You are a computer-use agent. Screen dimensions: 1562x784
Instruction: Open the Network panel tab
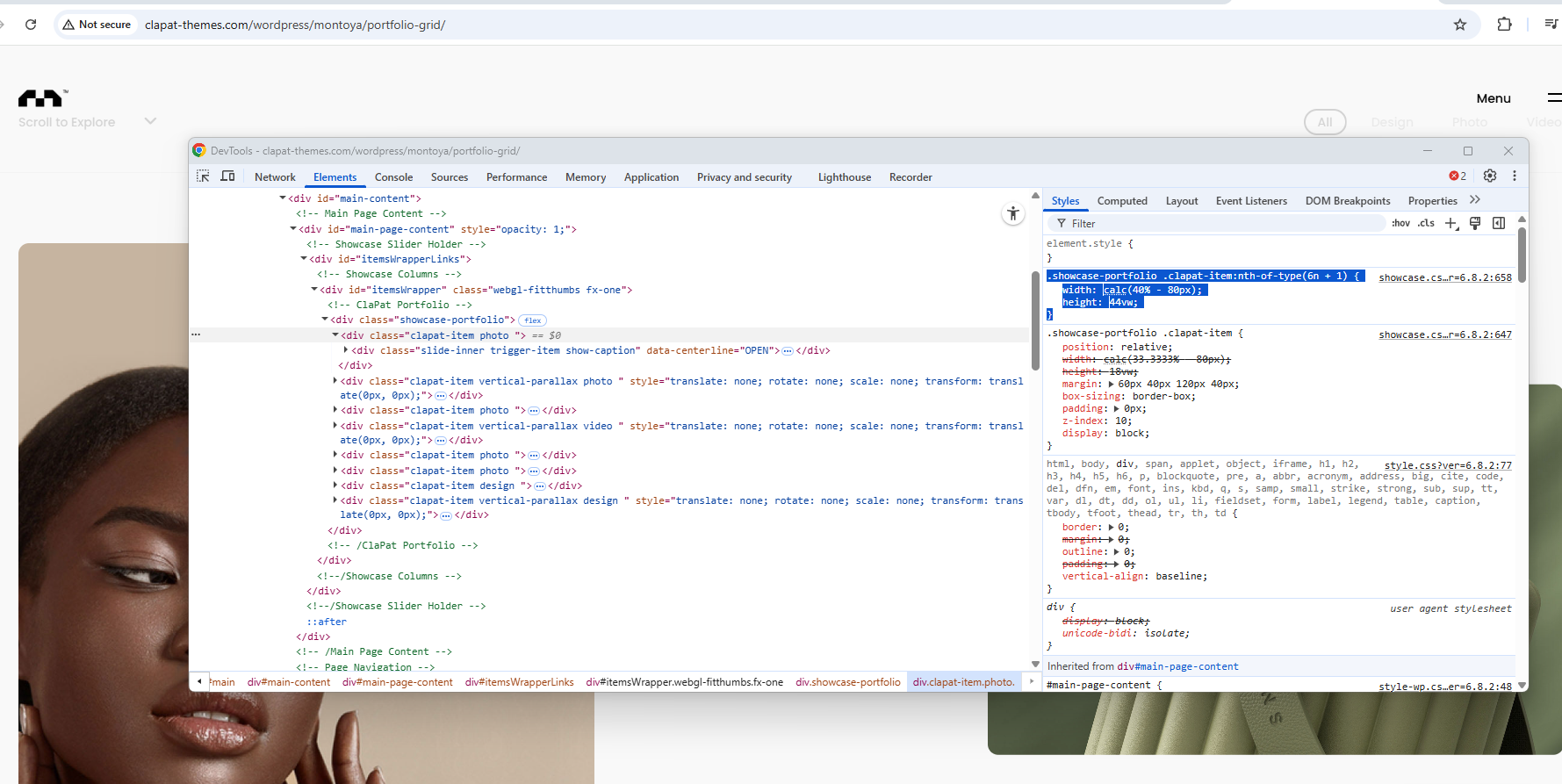[275, 177]
